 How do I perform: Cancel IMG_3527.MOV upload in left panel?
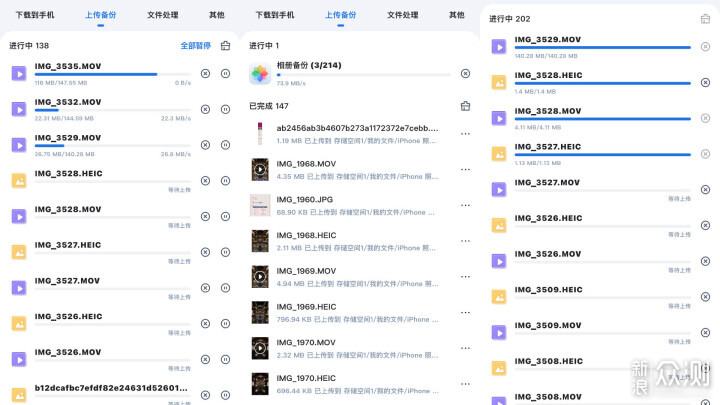(x=205, y=288)
